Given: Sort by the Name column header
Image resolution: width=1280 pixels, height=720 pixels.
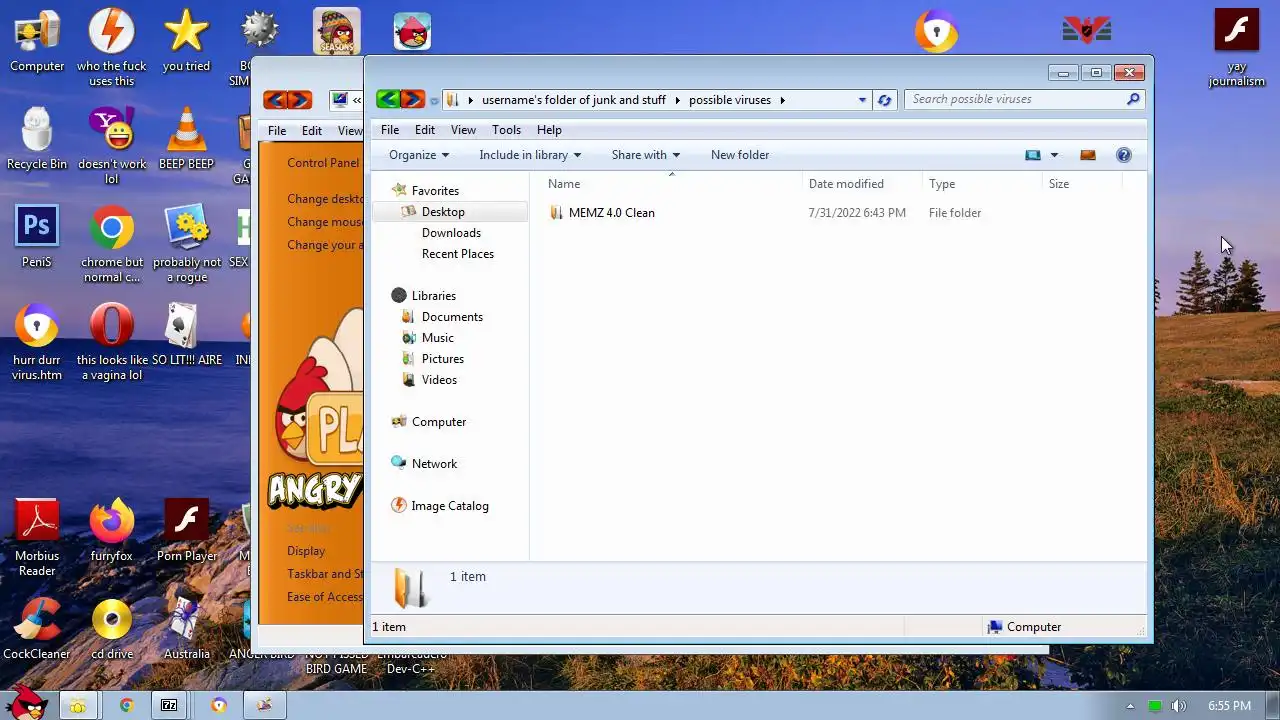Looking at the screenshot, I should (x=564, y=184).
